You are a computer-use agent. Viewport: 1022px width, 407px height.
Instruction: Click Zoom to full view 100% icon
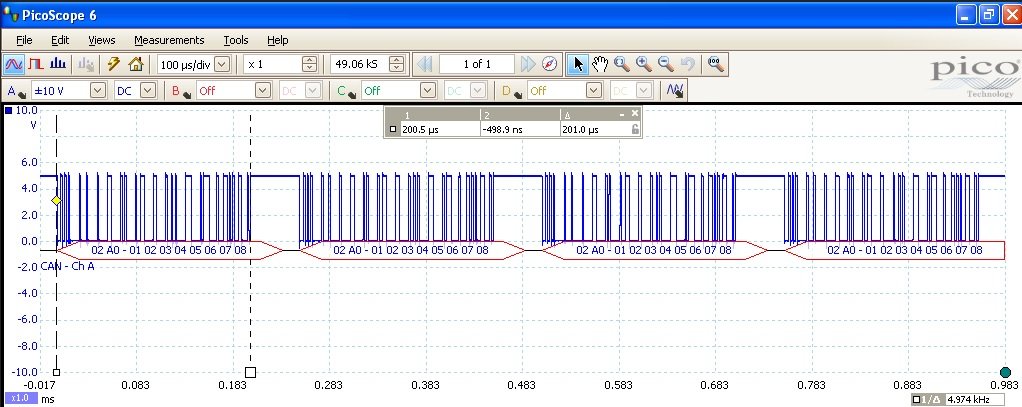[x=716, y=64]
